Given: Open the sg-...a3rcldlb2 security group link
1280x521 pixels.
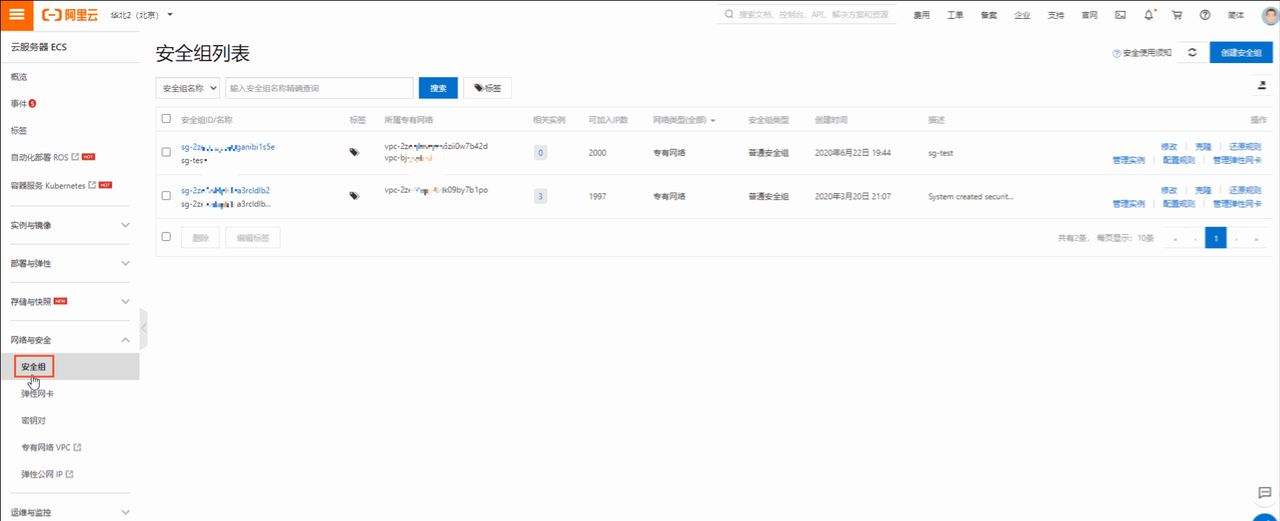Looking at the screenshot, I should coord(225,190).
